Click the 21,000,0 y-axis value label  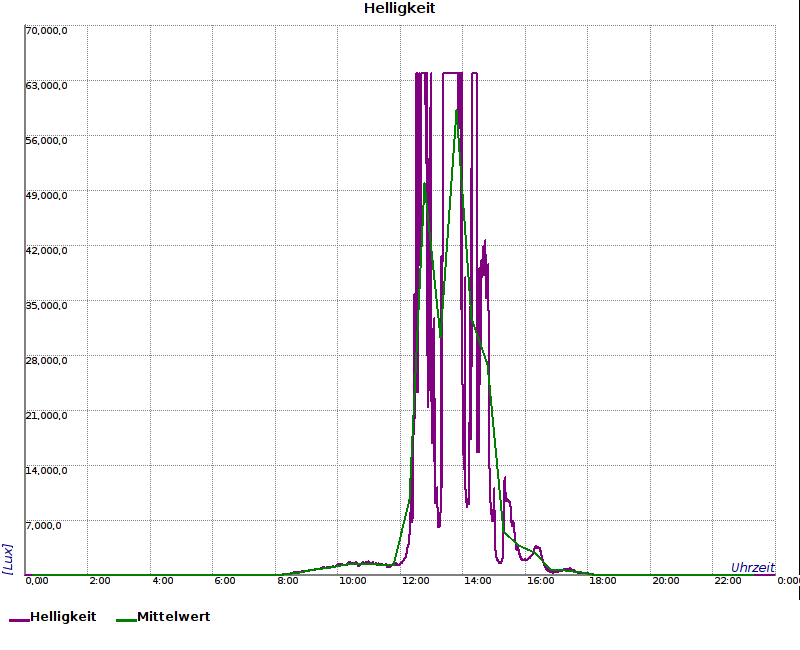click(x=46, y=415)
